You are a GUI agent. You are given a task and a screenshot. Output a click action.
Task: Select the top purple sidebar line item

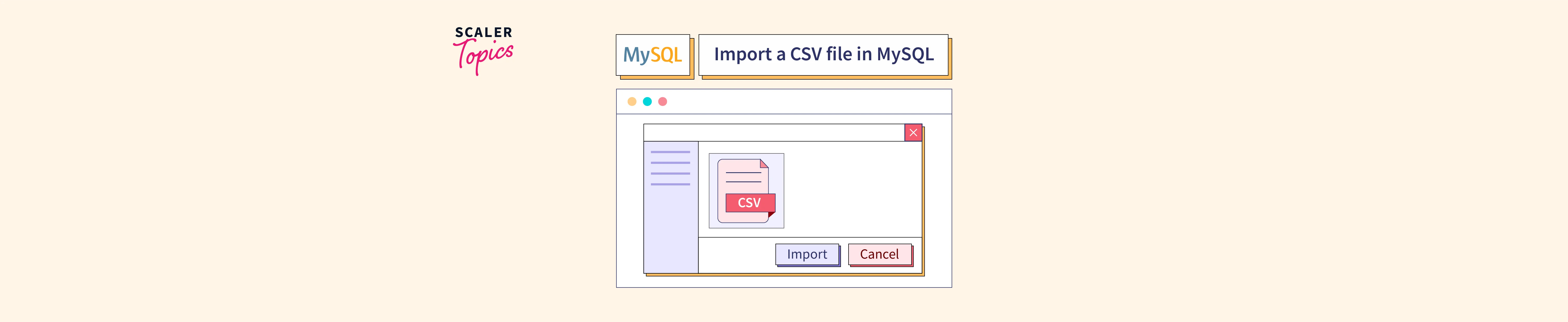(670, 152)
